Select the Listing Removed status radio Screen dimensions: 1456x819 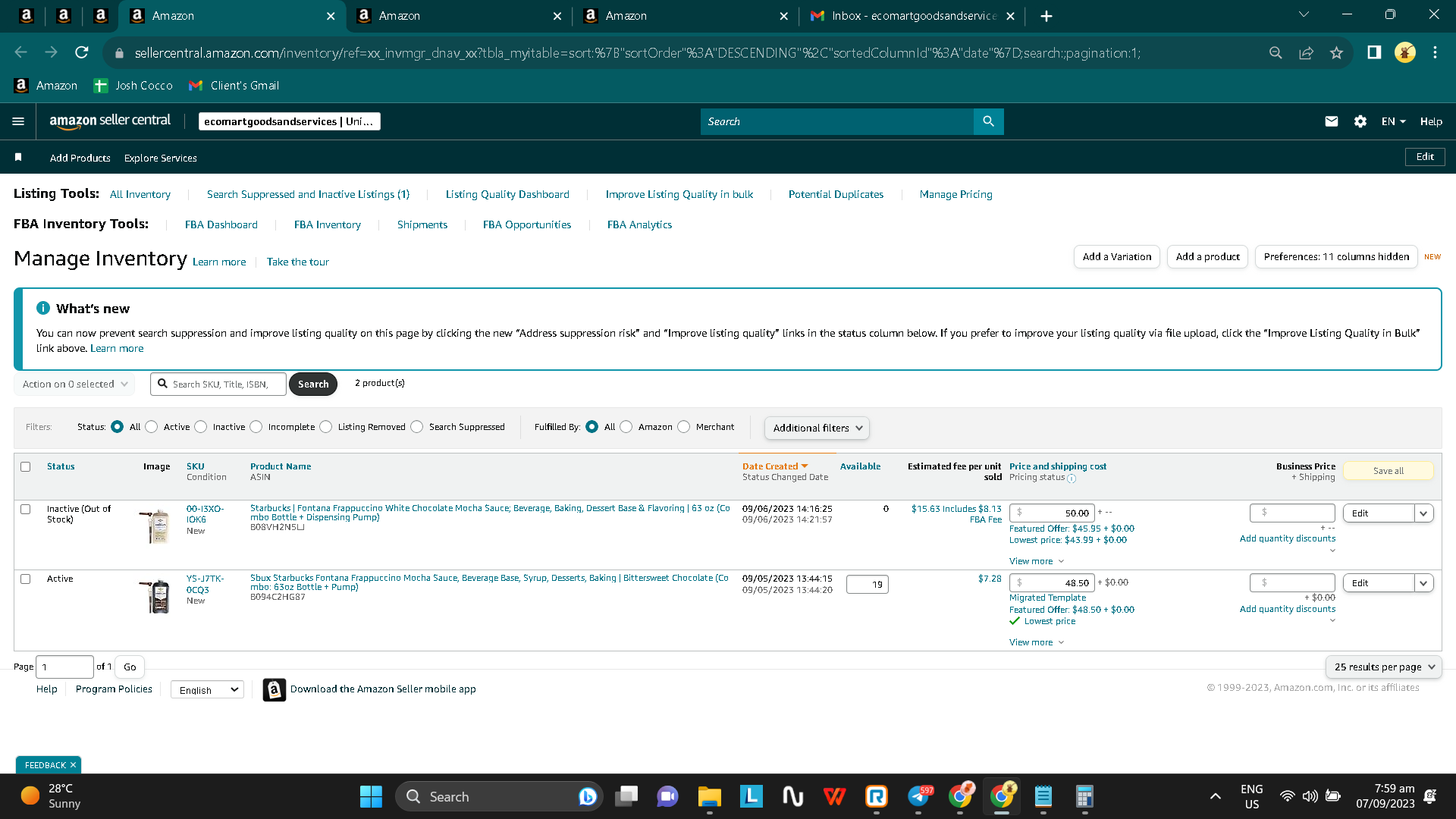click(326, 427)
